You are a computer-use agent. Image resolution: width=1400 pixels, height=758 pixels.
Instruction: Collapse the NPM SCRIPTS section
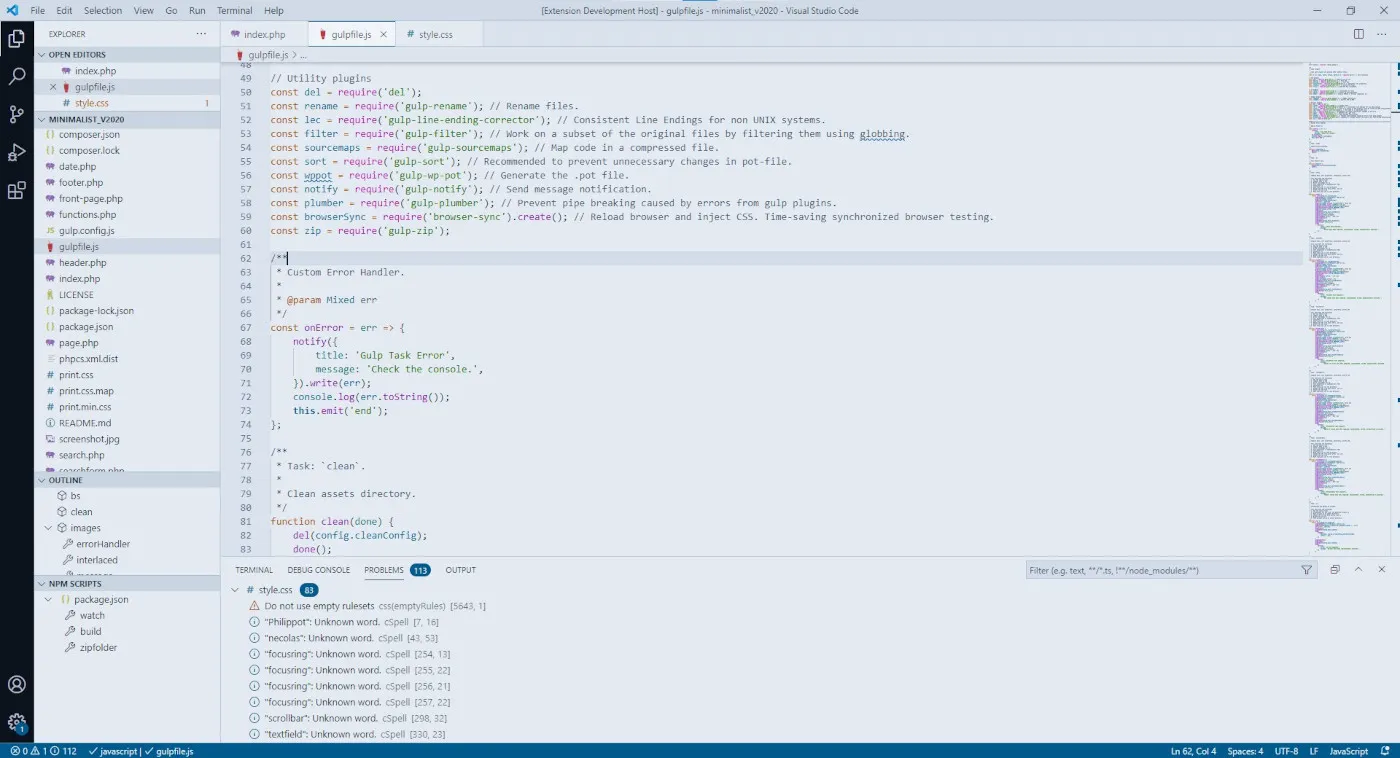42,584
